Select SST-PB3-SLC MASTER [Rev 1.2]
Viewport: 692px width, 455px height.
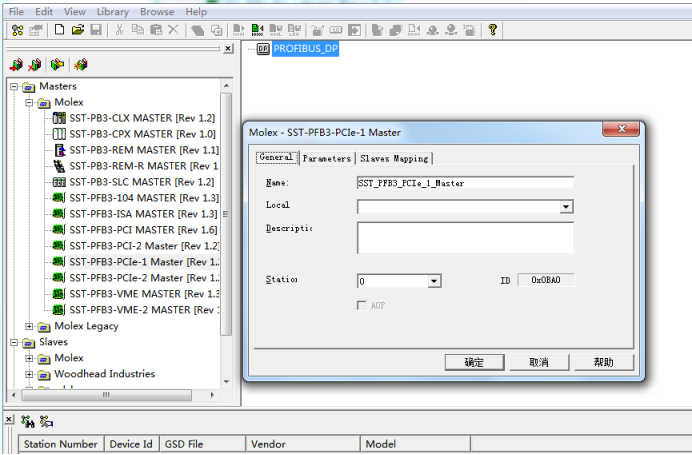pos(142,182)
